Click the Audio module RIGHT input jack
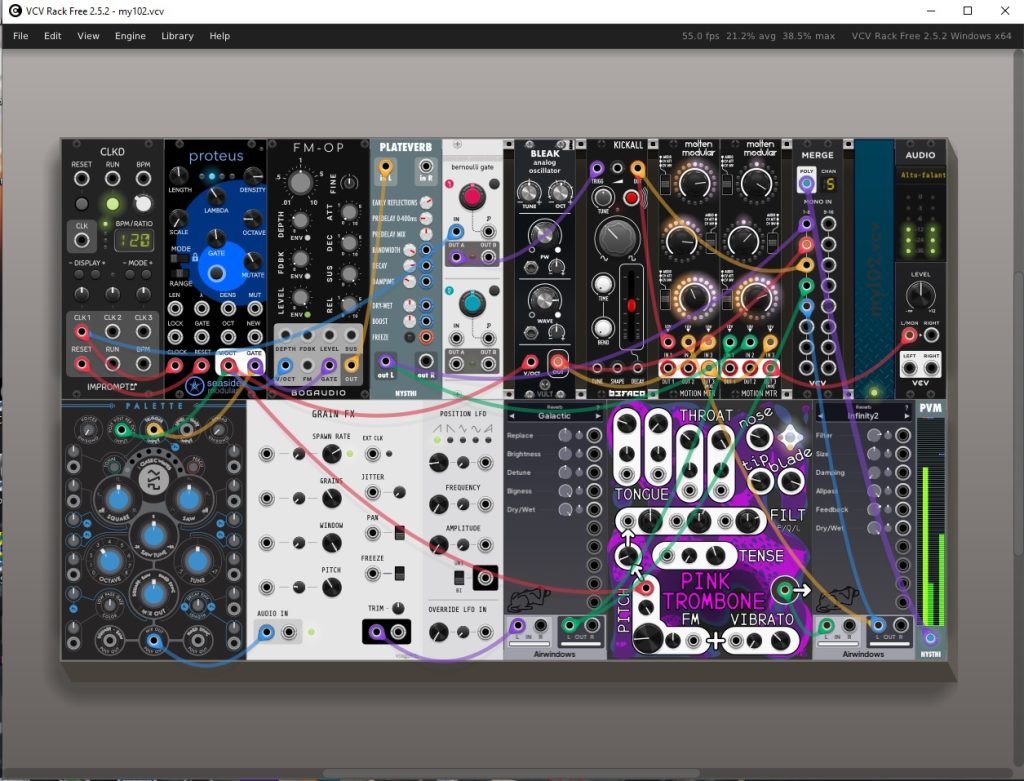This screenshot has width=1024, height=781. coord(931,336)
